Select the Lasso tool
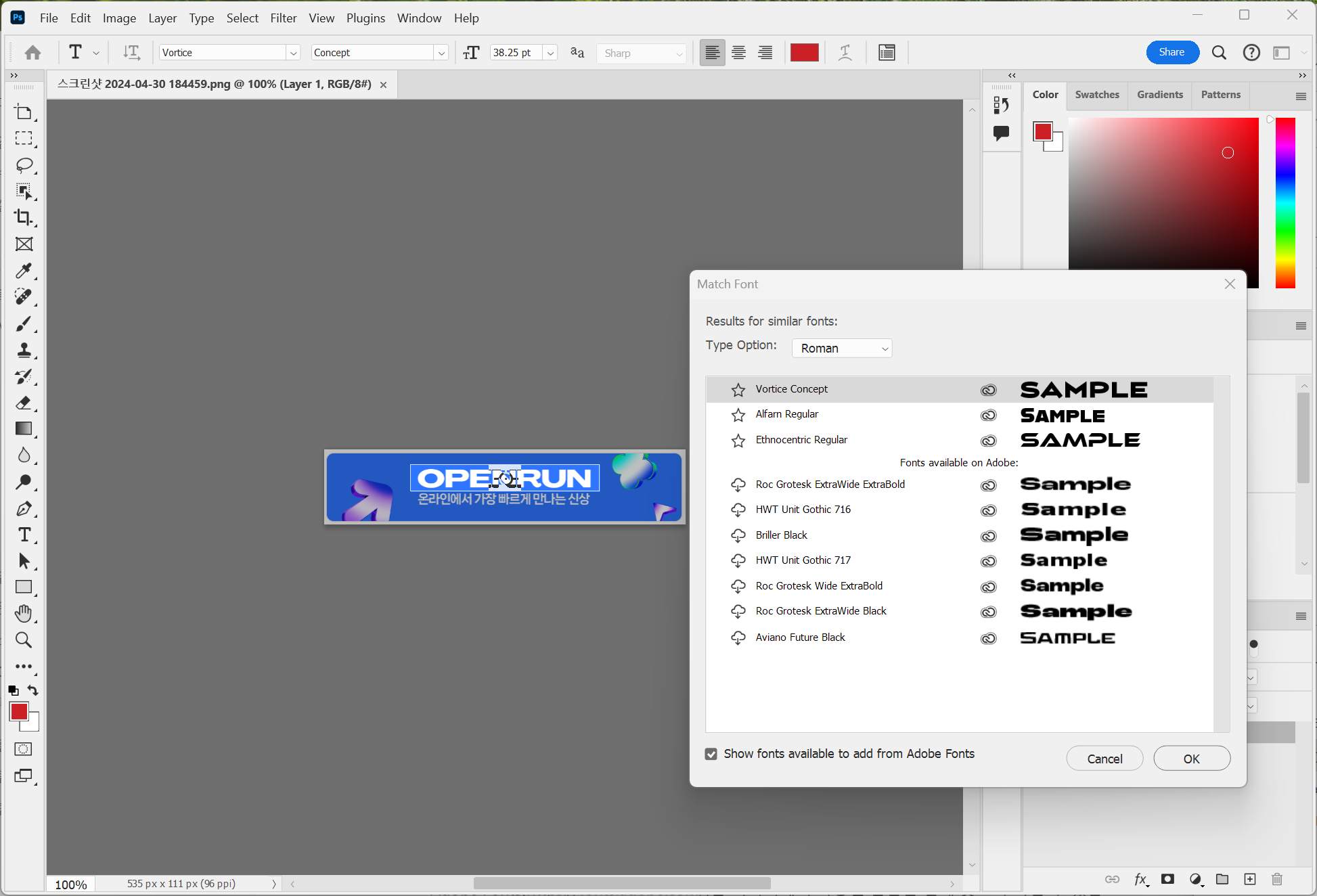Screen dimensions: 1317x896 pos(24,164)
